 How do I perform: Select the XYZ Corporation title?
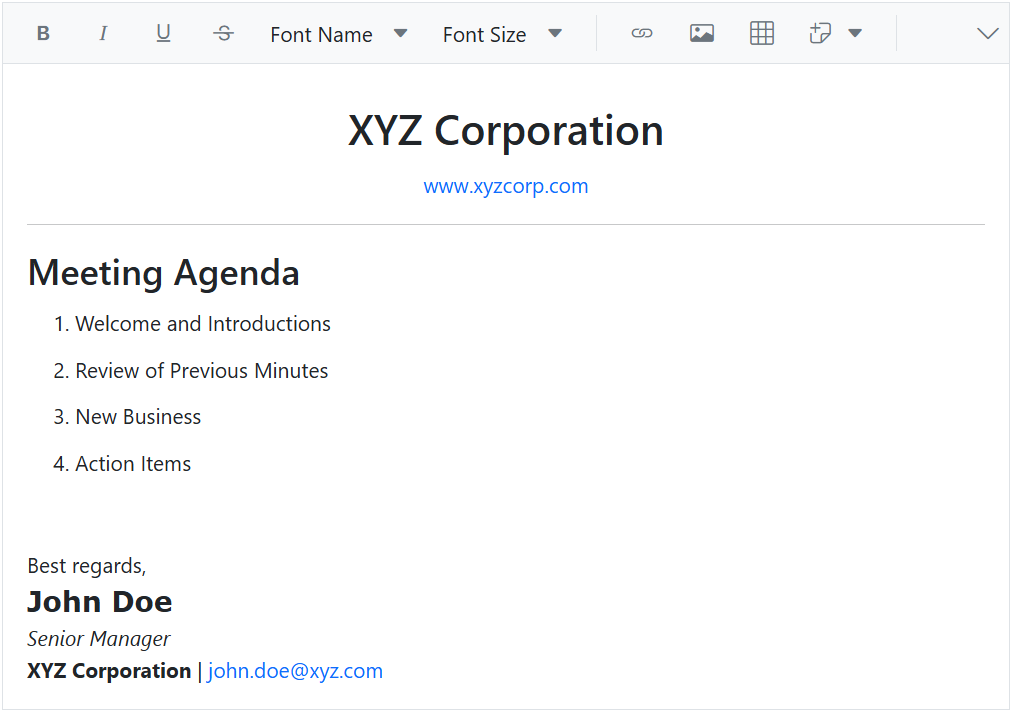pyautogui.click(x=506, y=130)
